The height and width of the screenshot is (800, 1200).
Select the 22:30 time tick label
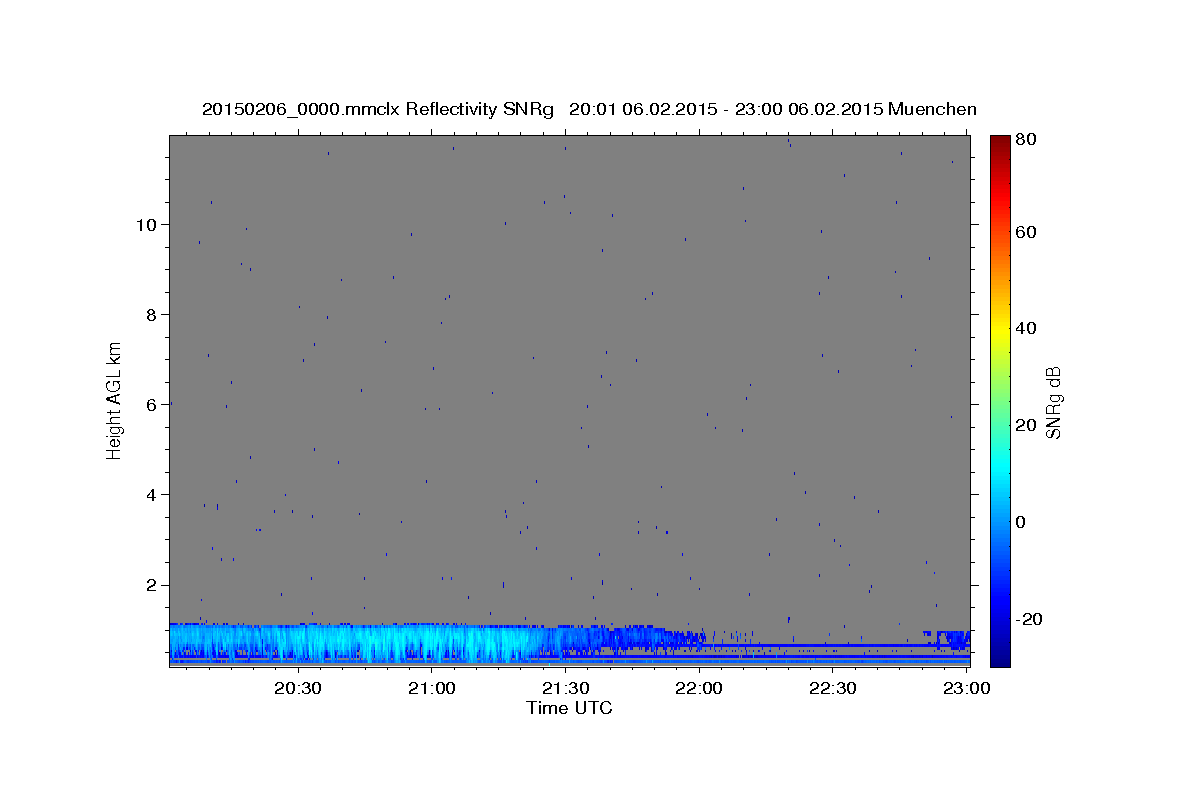tap(832, 688)
